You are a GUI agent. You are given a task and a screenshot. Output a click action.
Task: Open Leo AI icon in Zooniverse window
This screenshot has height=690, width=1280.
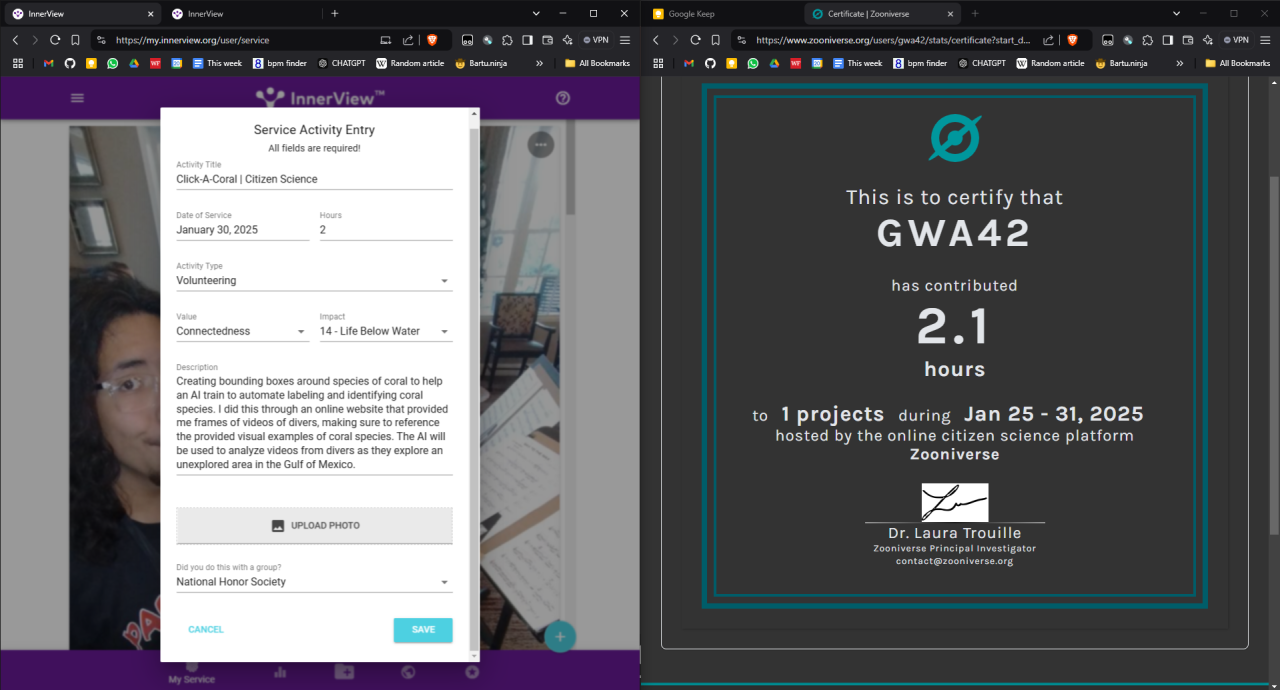pos(1207,40)
